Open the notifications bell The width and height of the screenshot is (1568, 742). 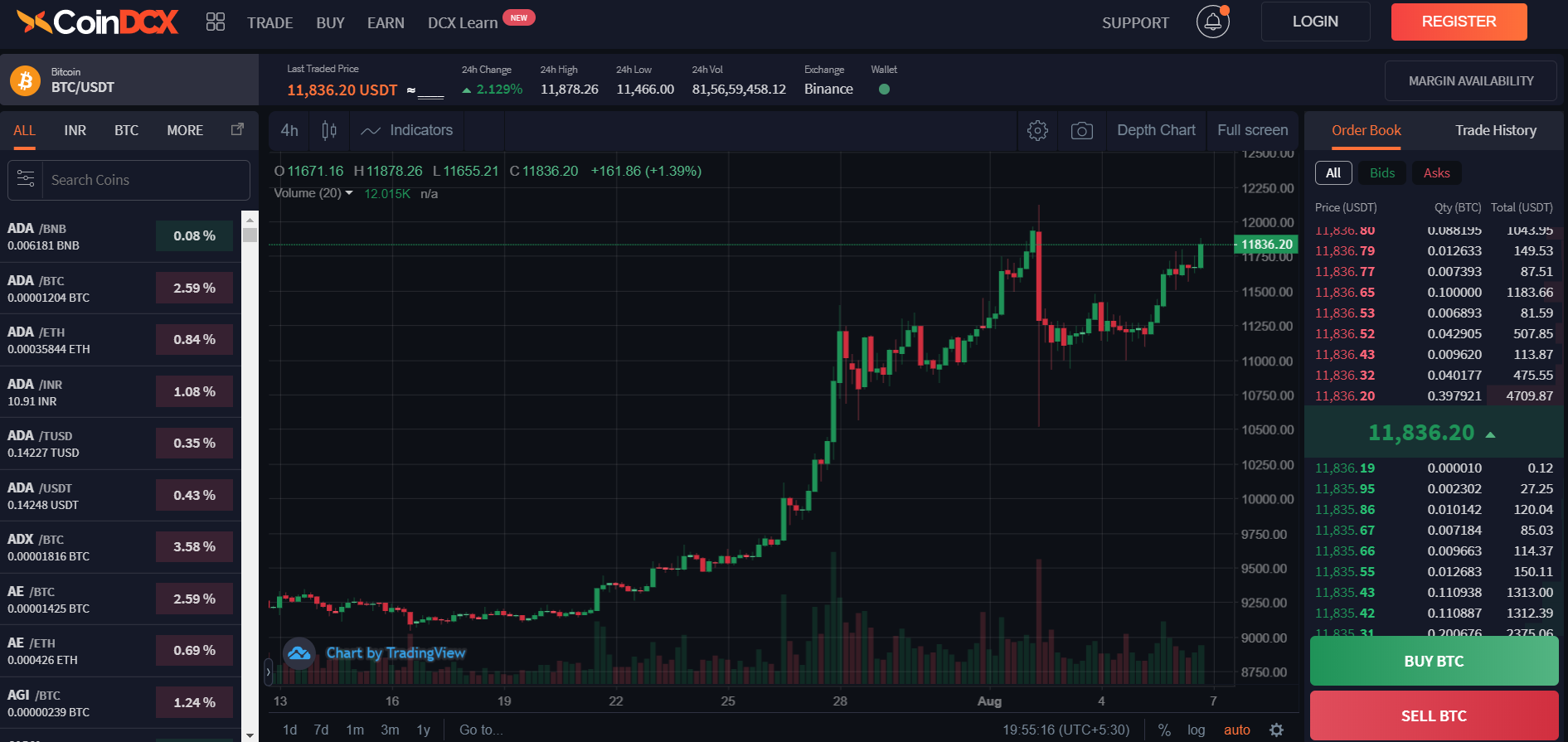(x=1212, y=22)
